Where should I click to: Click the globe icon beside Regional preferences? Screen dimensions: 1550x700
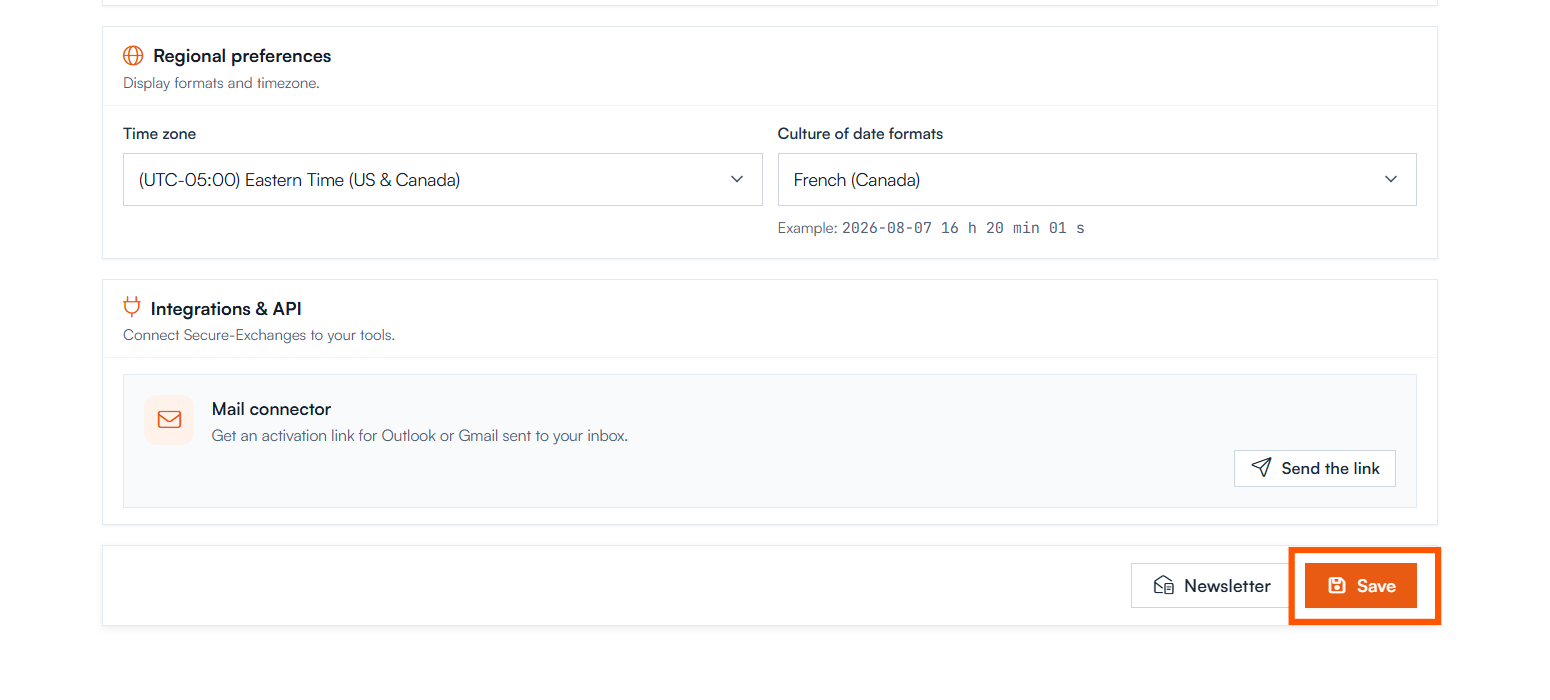pyautogui.click(x=133, y=56)
